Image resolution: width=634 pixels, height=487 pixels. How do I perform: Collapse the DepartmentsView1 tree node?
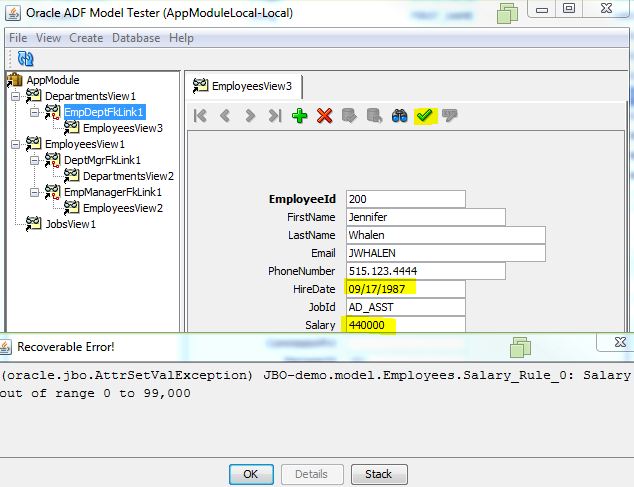tap(15, 96)
